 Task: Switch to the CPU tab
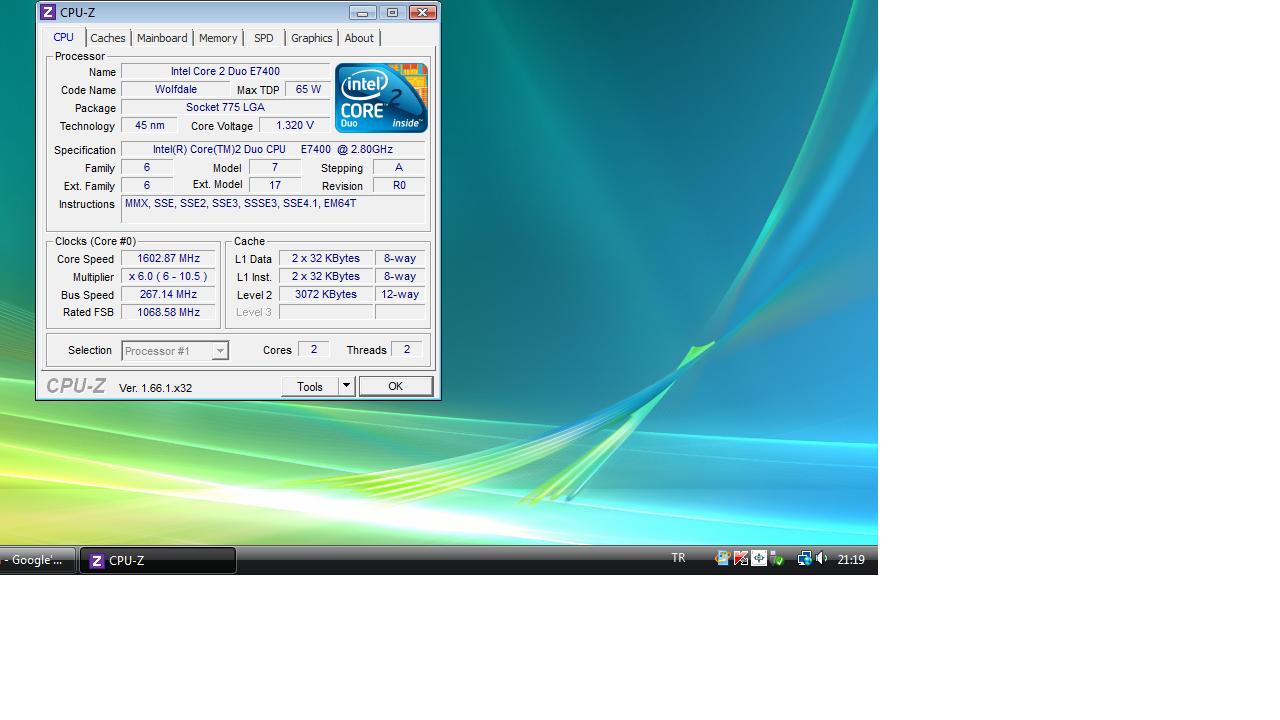tap(64, 37)
